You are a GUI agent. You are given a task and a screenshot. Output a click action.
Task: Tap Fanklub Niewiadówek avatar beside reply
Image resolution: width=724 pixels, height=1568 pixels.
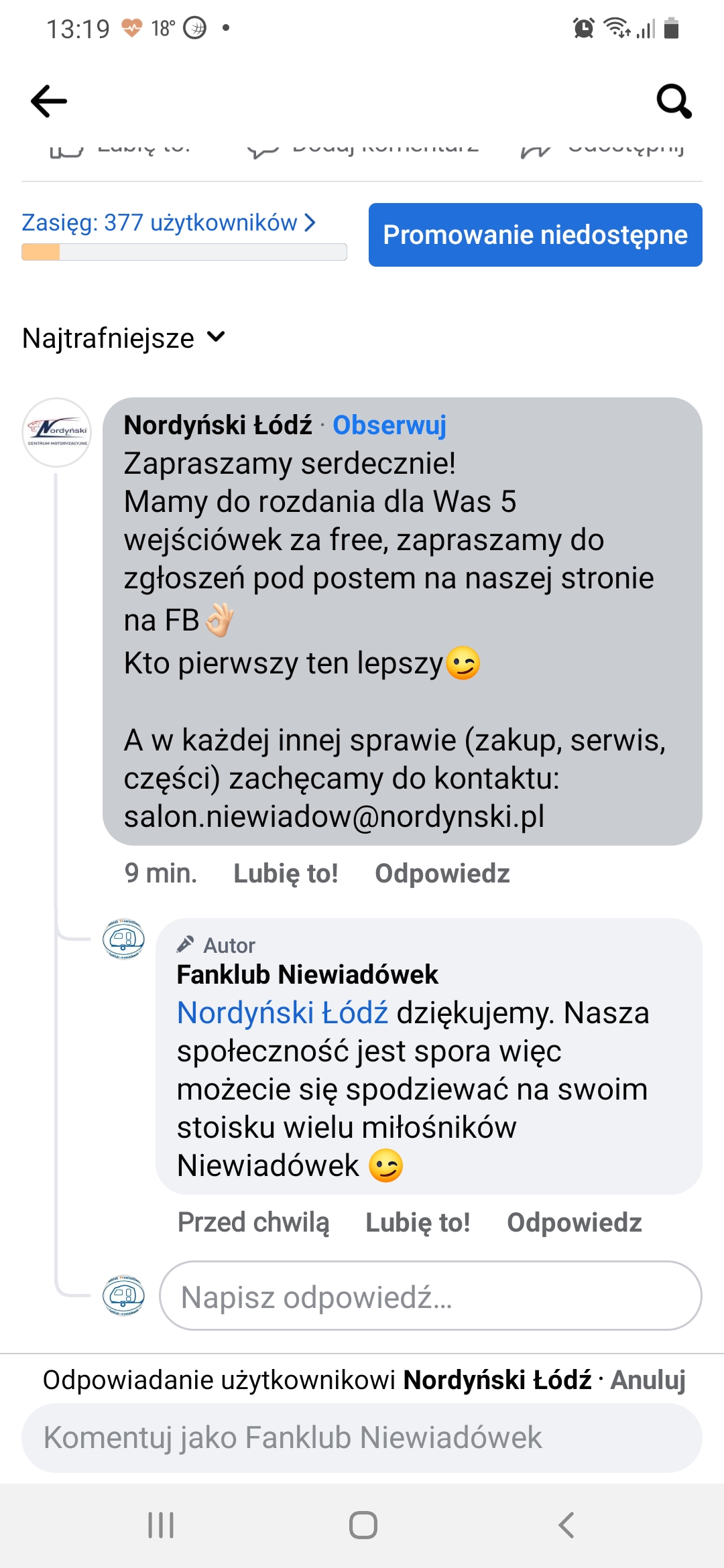pos(123,939)
